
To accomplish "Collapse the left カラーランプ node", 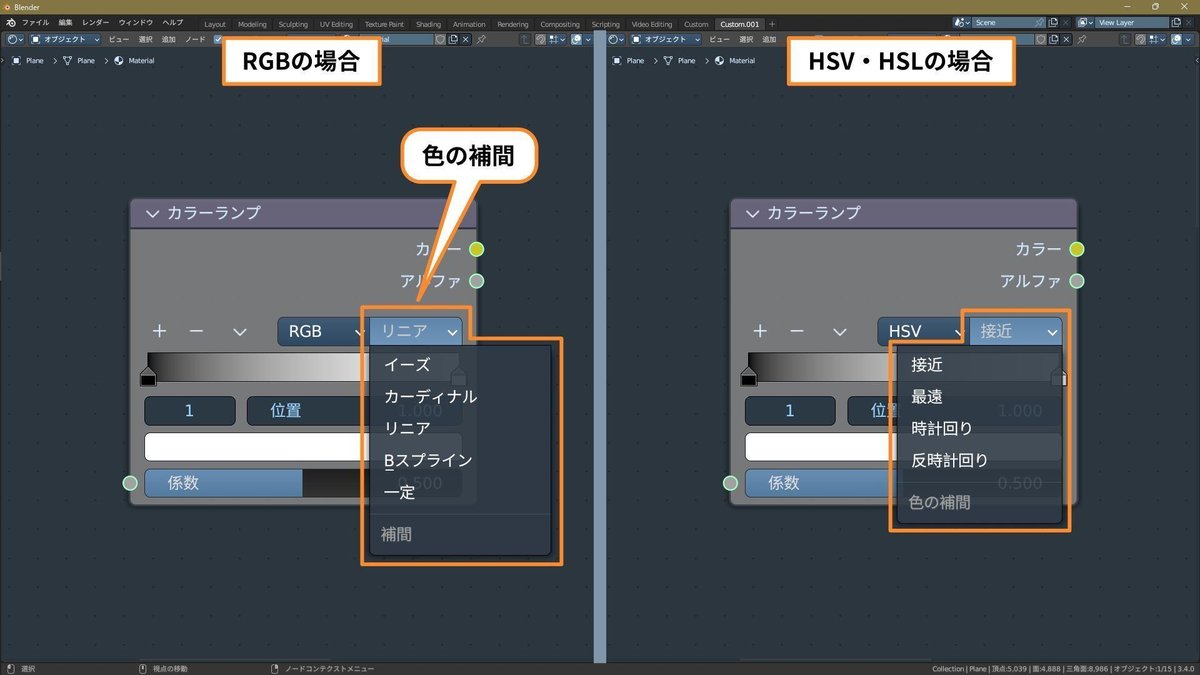I will pos(152,213).
